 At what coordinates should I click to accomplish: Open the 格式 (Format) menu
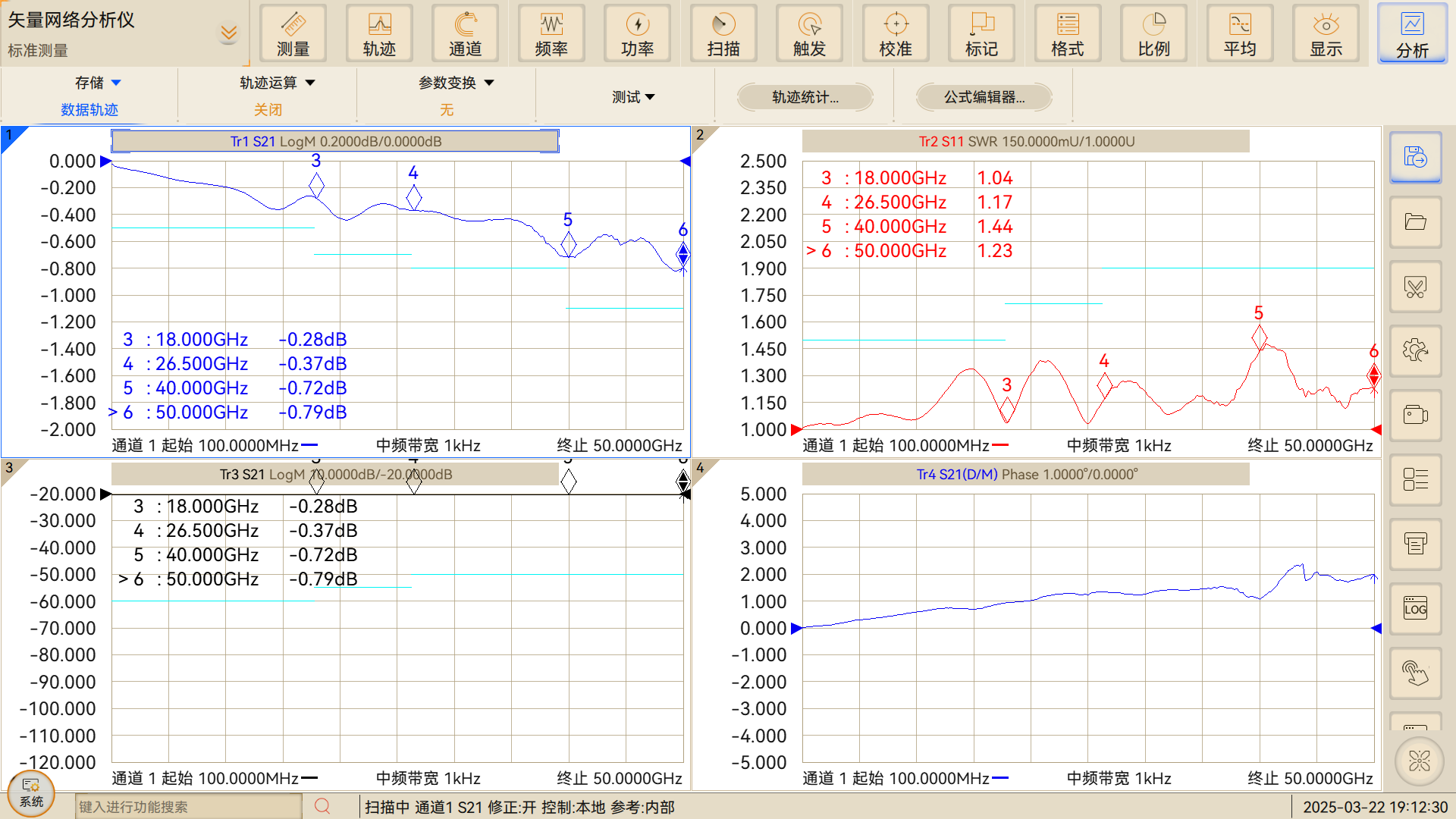tap(1068, 33)
